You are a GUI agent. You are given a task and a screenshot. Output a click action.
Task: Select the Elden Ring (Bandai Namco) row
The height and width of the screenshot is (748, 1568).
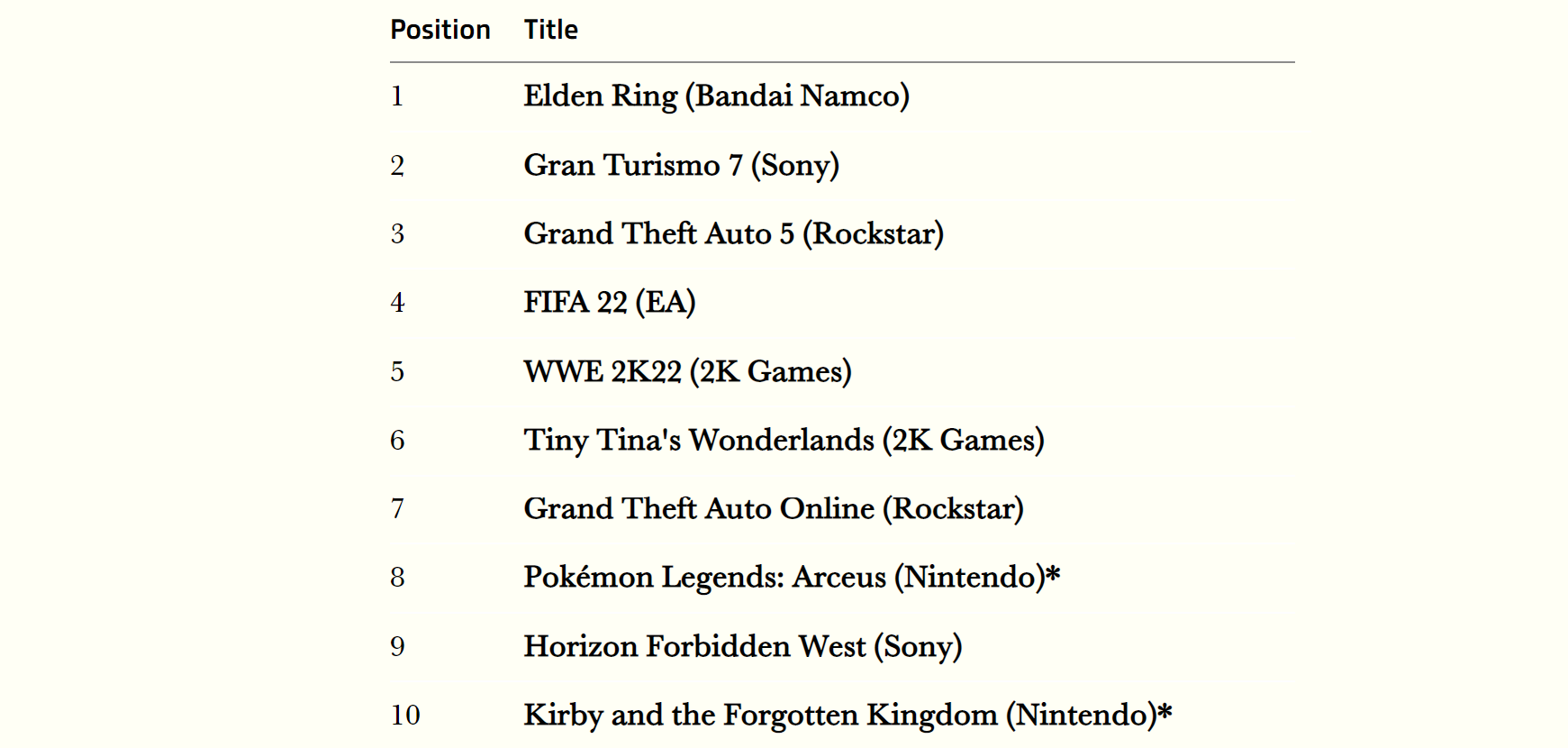842,96
